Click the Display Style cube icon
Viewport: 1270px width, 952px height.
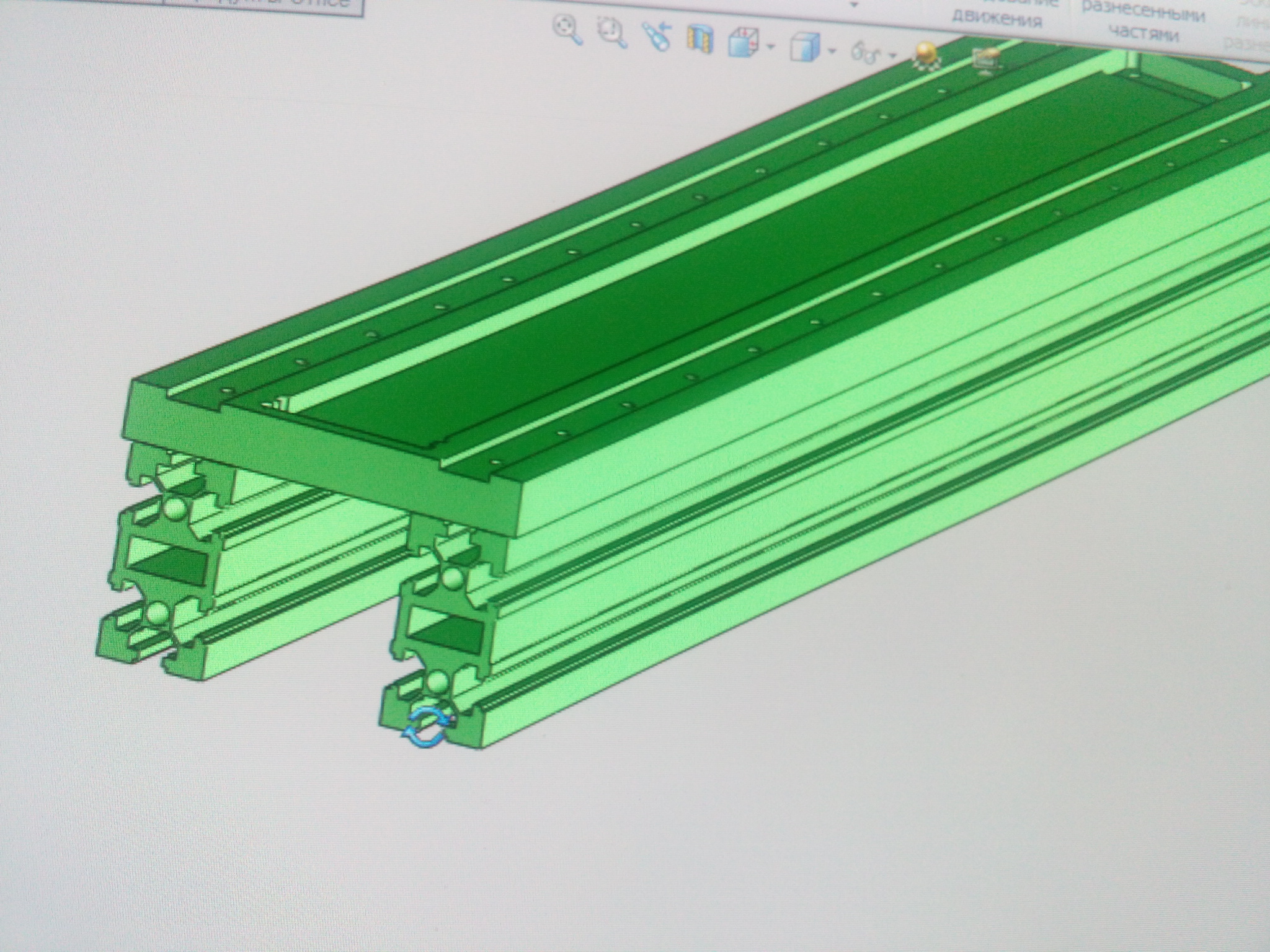(x=806, y=48)
